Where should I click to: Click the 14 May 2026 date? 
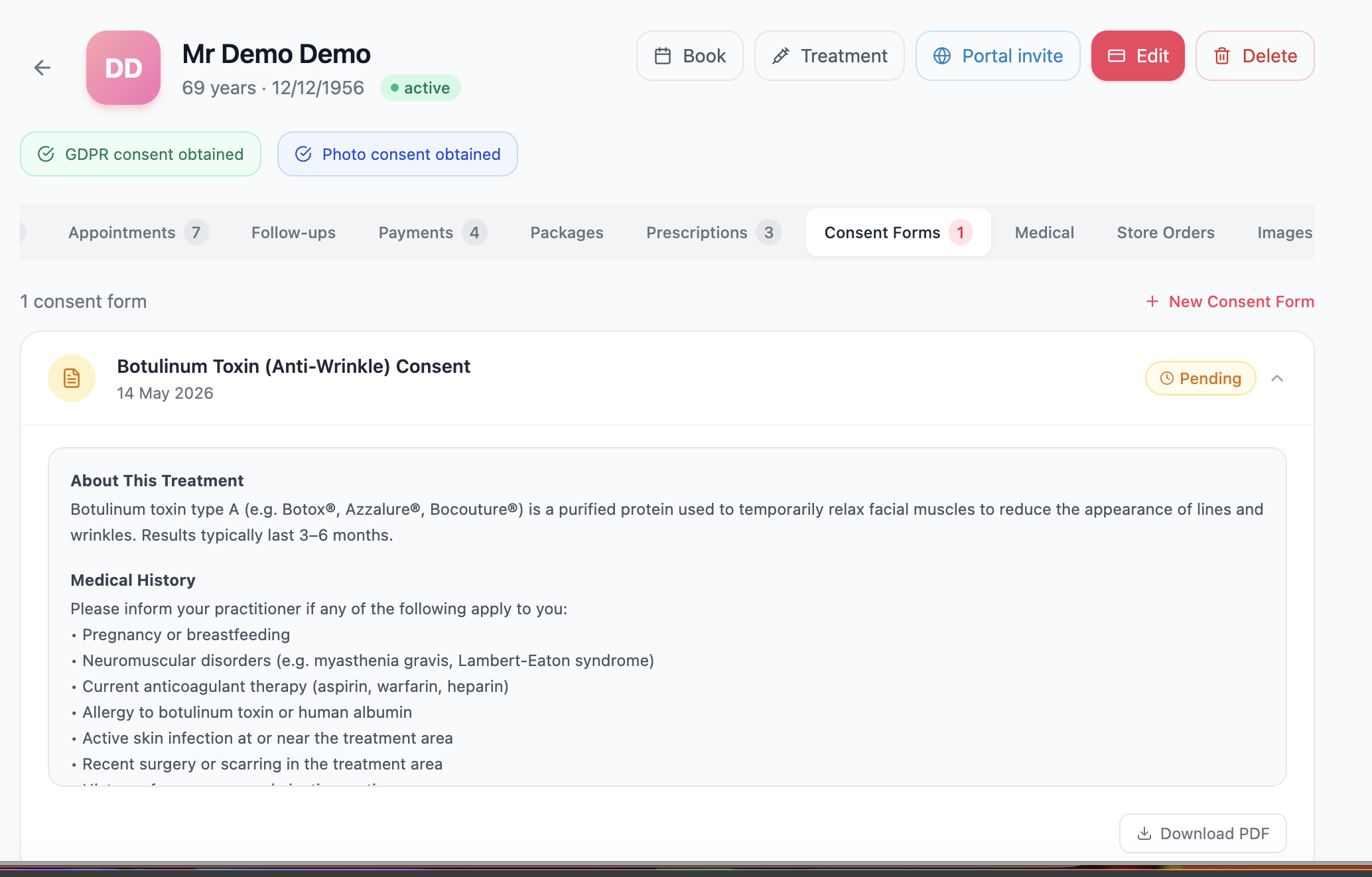165,393
